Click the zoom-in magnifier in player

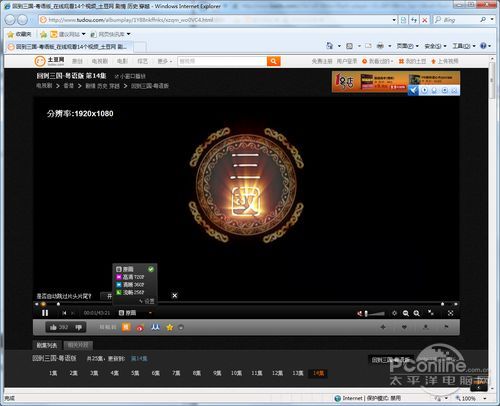click(x=417, y=313)
